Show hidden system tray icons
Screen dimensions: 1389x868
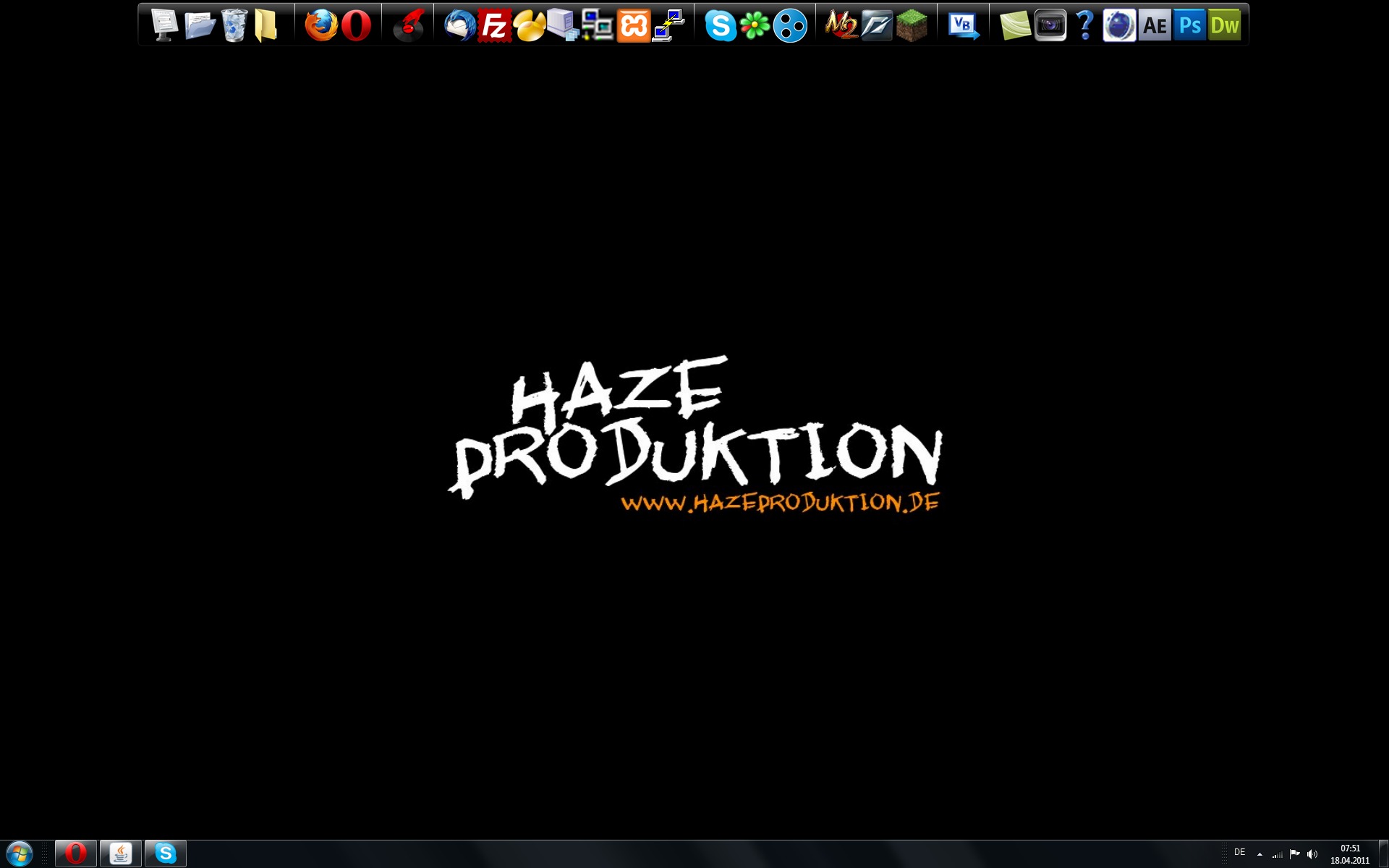point(1260,854)
